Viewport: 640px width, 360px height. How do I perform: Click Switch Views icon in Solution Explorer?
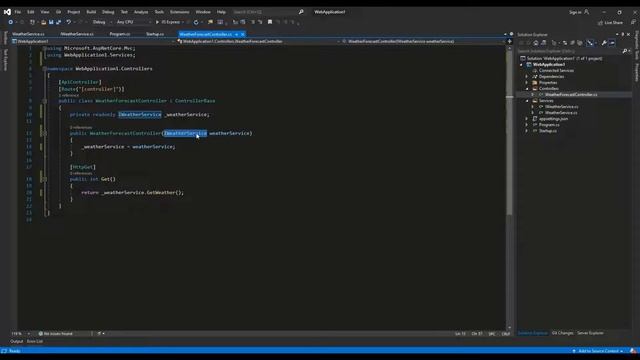pos(543,43)
